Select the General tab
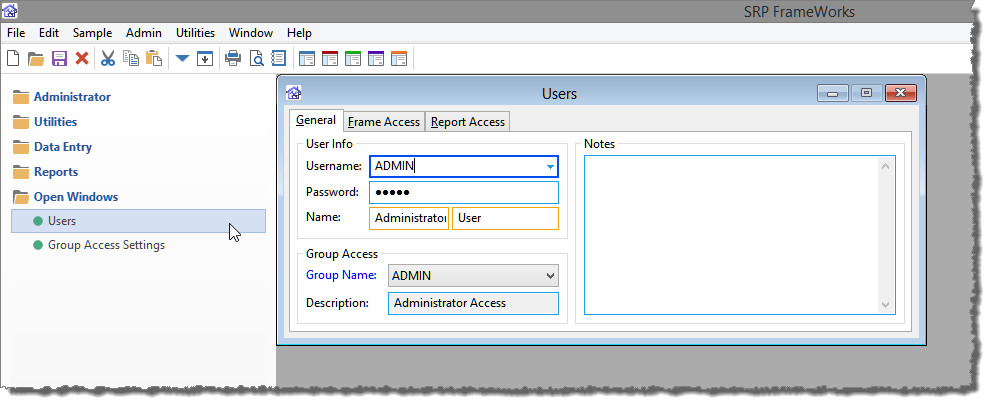Screen dimensions: 992x407 (316, 120)
